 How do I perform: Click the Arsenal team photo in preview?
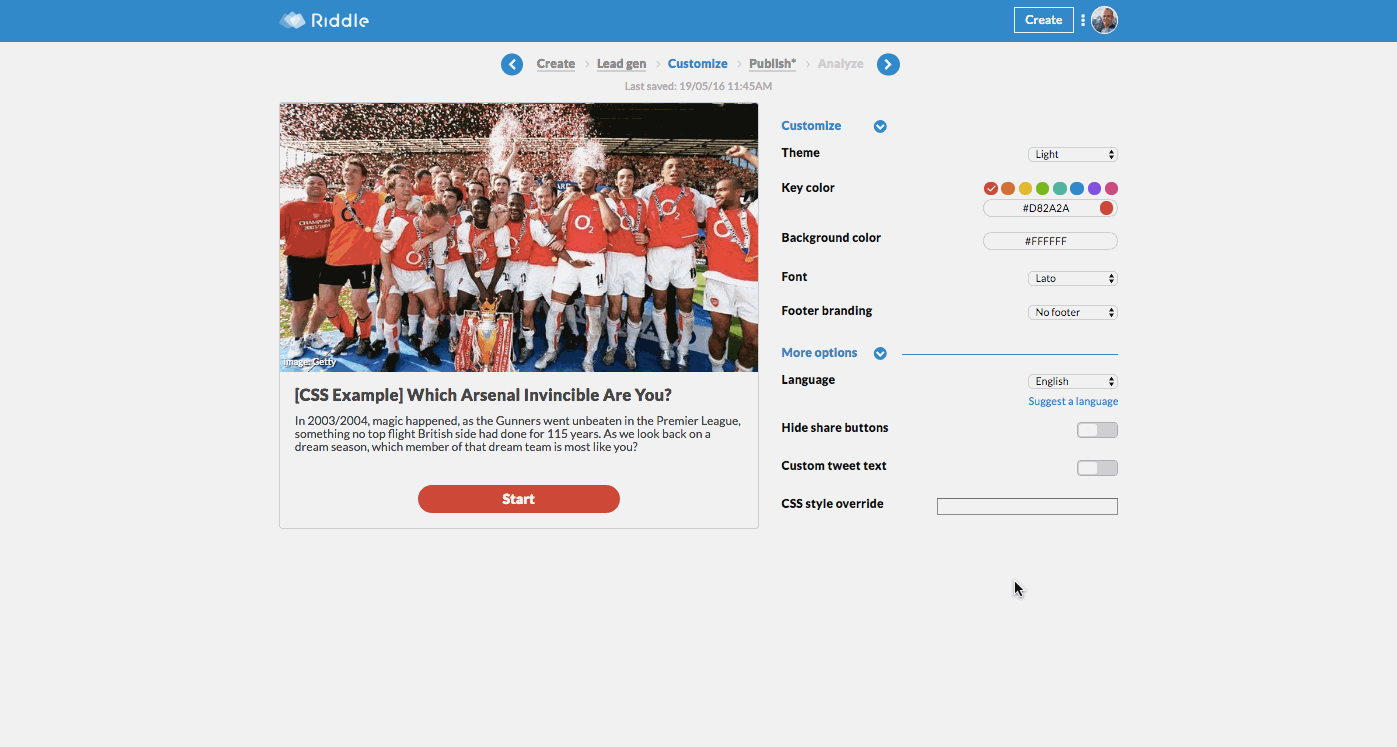coord(519,237)
